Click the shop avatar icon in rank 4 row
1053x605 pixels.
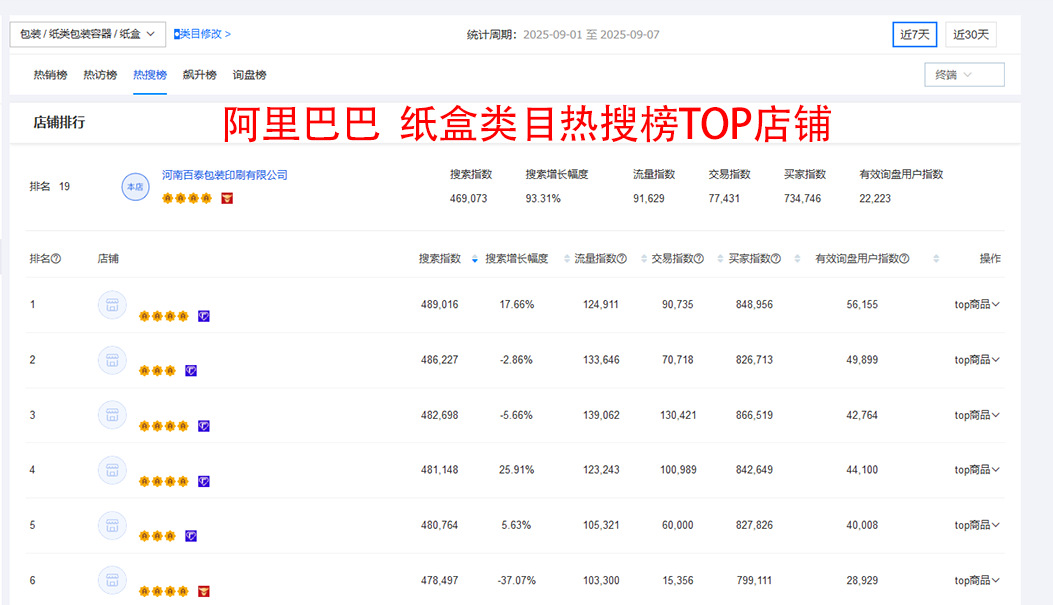112,470
